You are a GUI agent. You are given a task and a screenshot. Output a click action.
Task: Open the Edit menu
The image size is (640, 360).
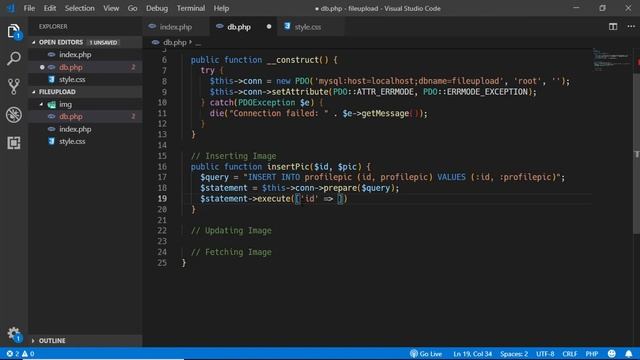50,8
